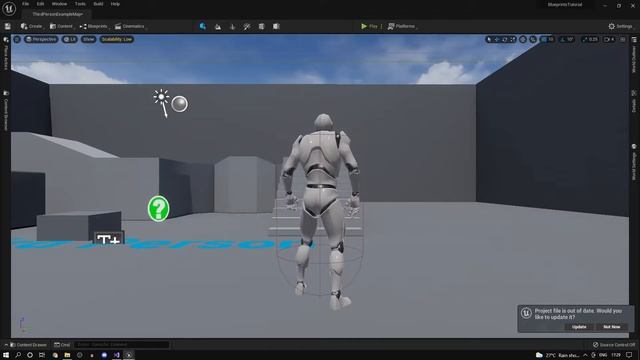Open the Place Actors side panel

click(x=6, y=54)
